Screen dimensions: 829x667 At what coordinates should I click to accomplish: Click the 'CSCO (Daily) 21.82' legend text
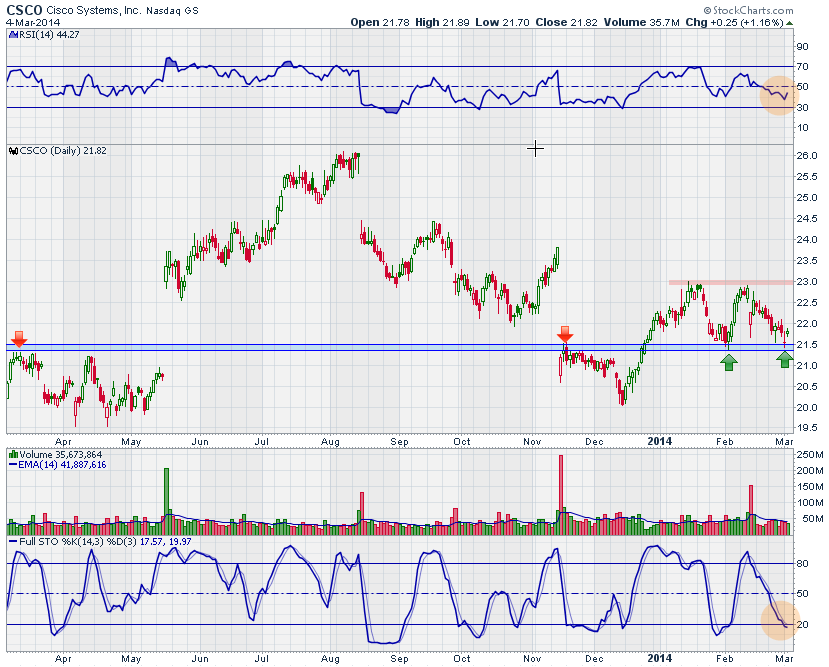pos(63,151)
